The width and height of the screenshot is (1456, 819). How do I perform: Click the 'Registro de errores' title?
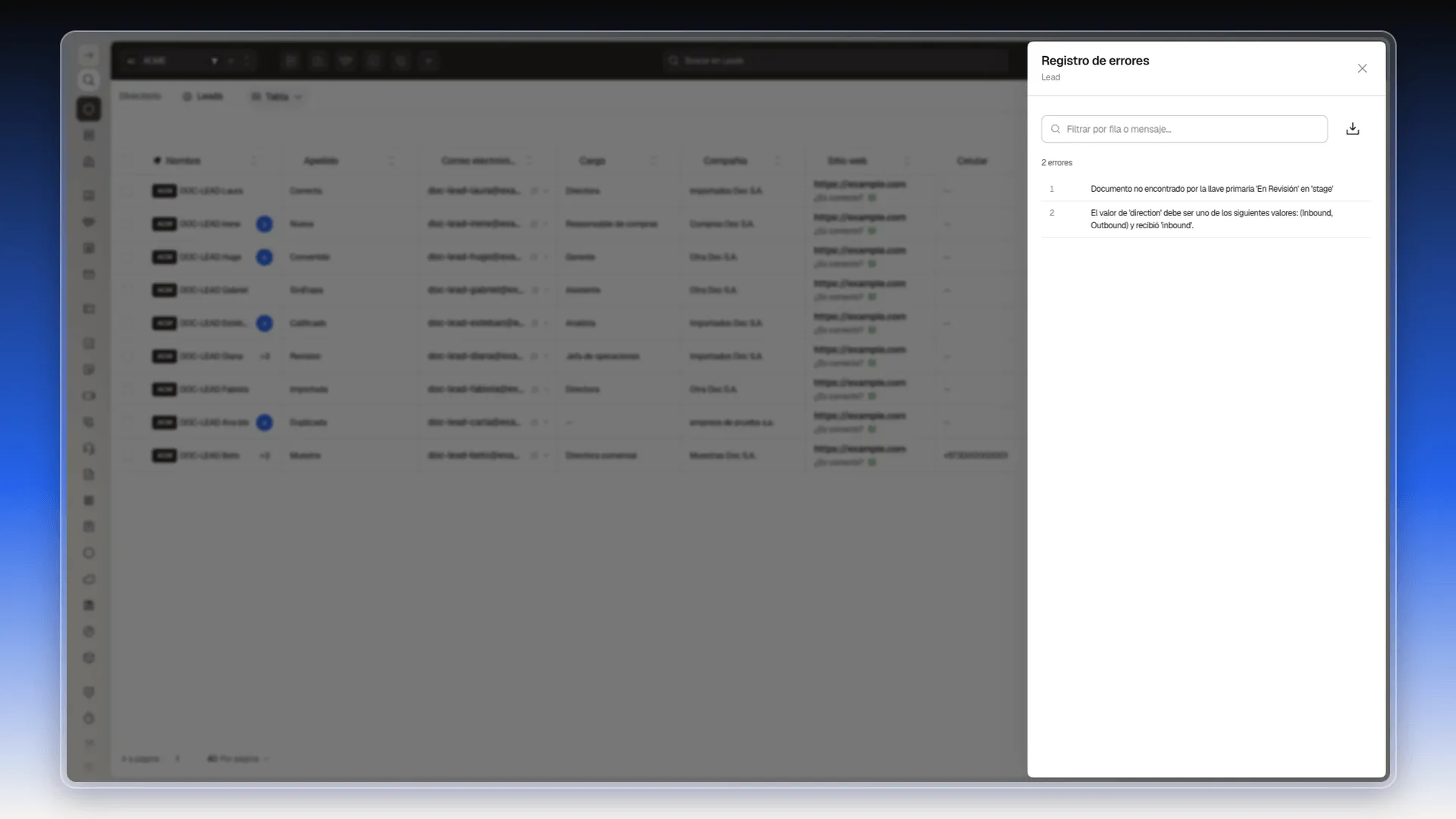click(x=1094, y=61)
